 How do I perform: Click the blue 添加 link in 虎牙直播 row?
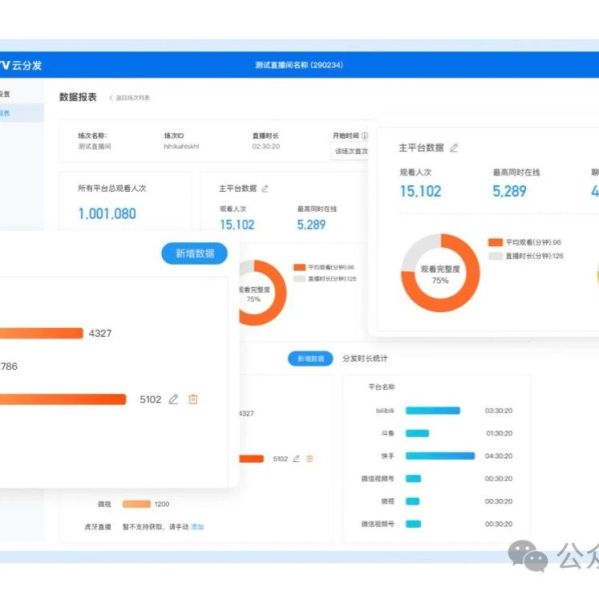(197, 527)
